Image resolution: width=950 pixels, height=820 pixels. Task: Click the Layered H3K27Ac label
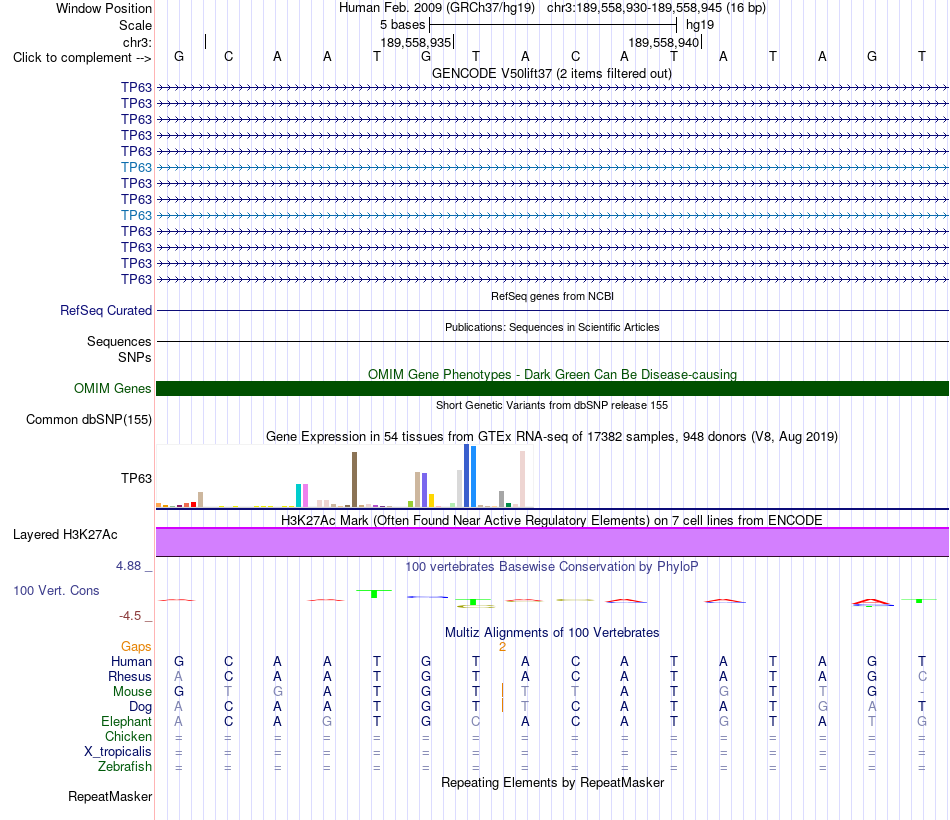point(65,535)
